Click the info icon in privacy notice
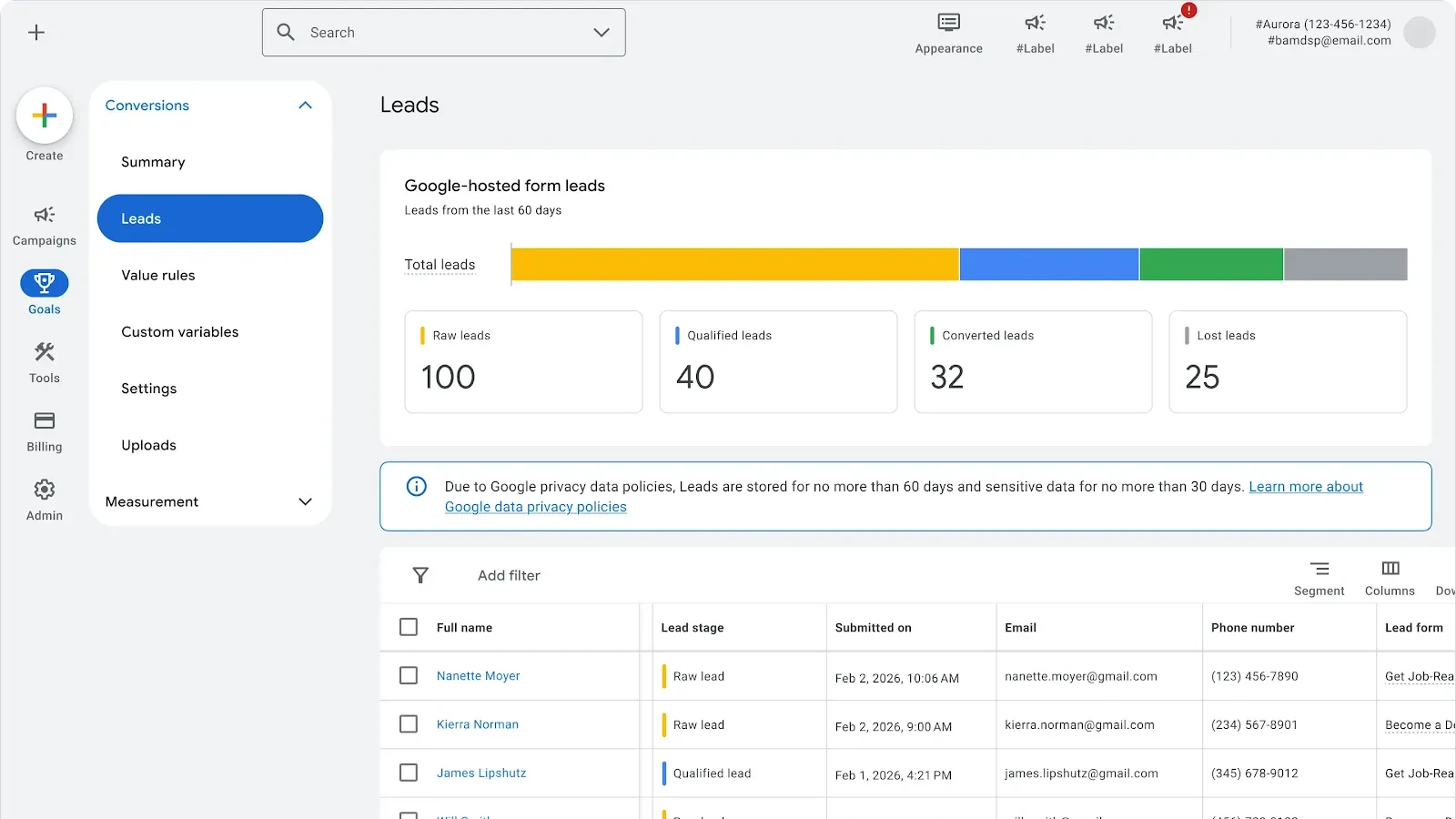Screen dimensions: 1456x819 click(x=417, y=486)
